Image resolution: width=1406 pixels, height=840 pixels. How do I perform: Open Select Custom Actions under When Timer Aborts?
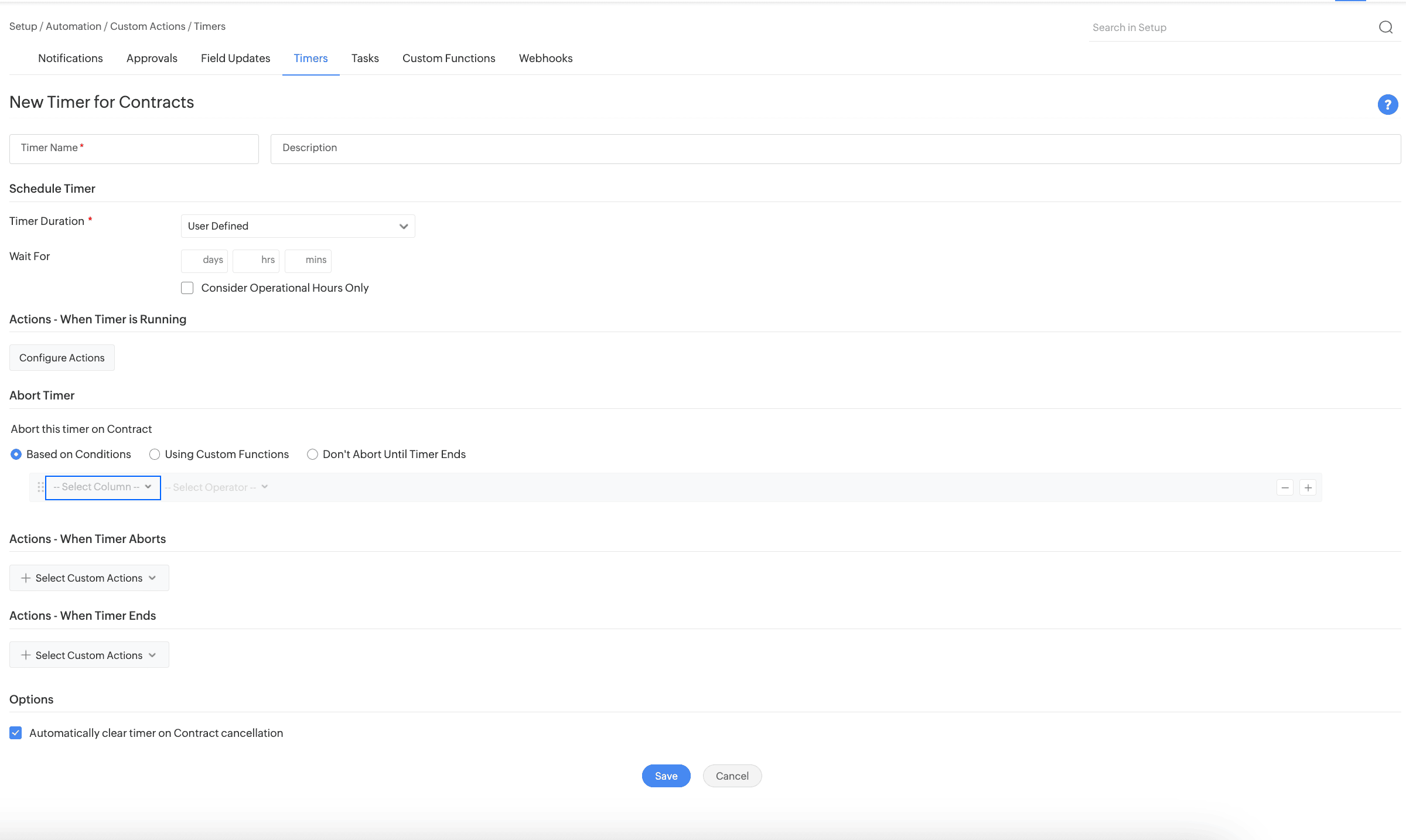click(x=89, y=578)
